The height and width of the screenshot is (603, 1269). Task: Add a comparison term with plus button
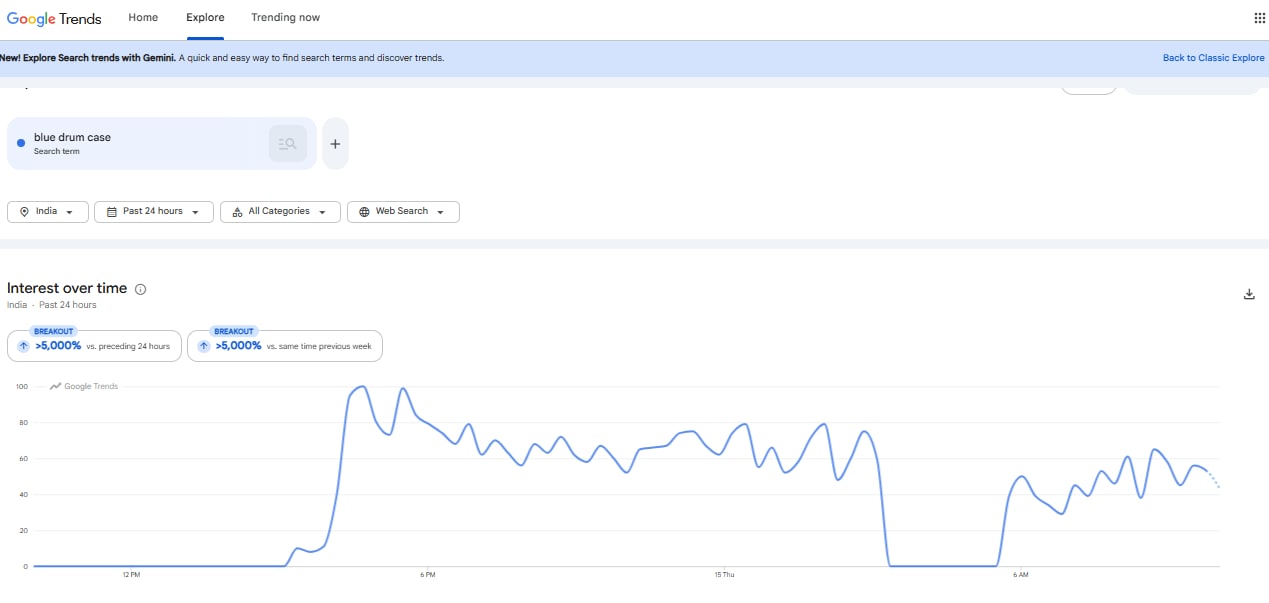pyautogui.click(x=335, y=144)
